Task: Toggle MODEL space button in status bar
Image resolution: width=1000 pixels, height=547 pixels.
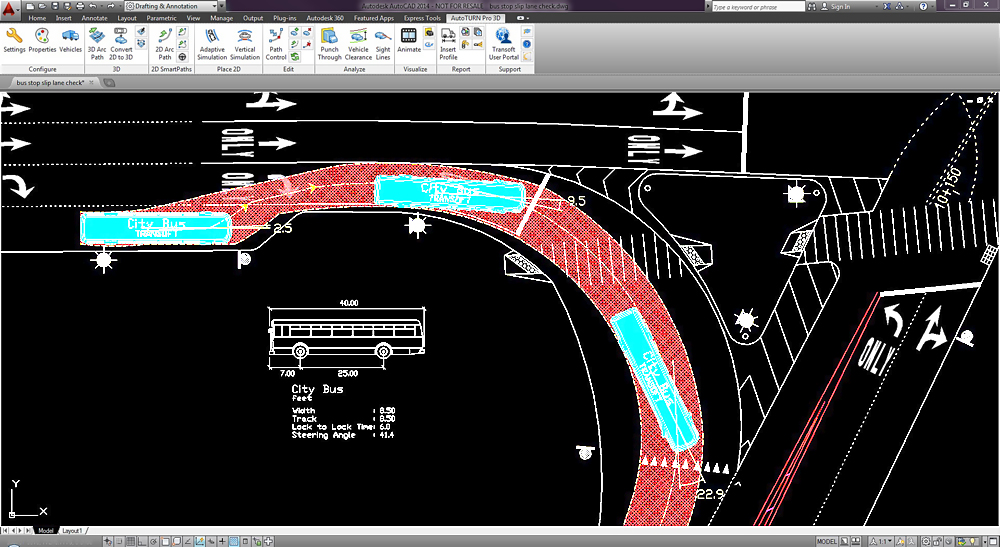Action: click(x=827, y=541)
